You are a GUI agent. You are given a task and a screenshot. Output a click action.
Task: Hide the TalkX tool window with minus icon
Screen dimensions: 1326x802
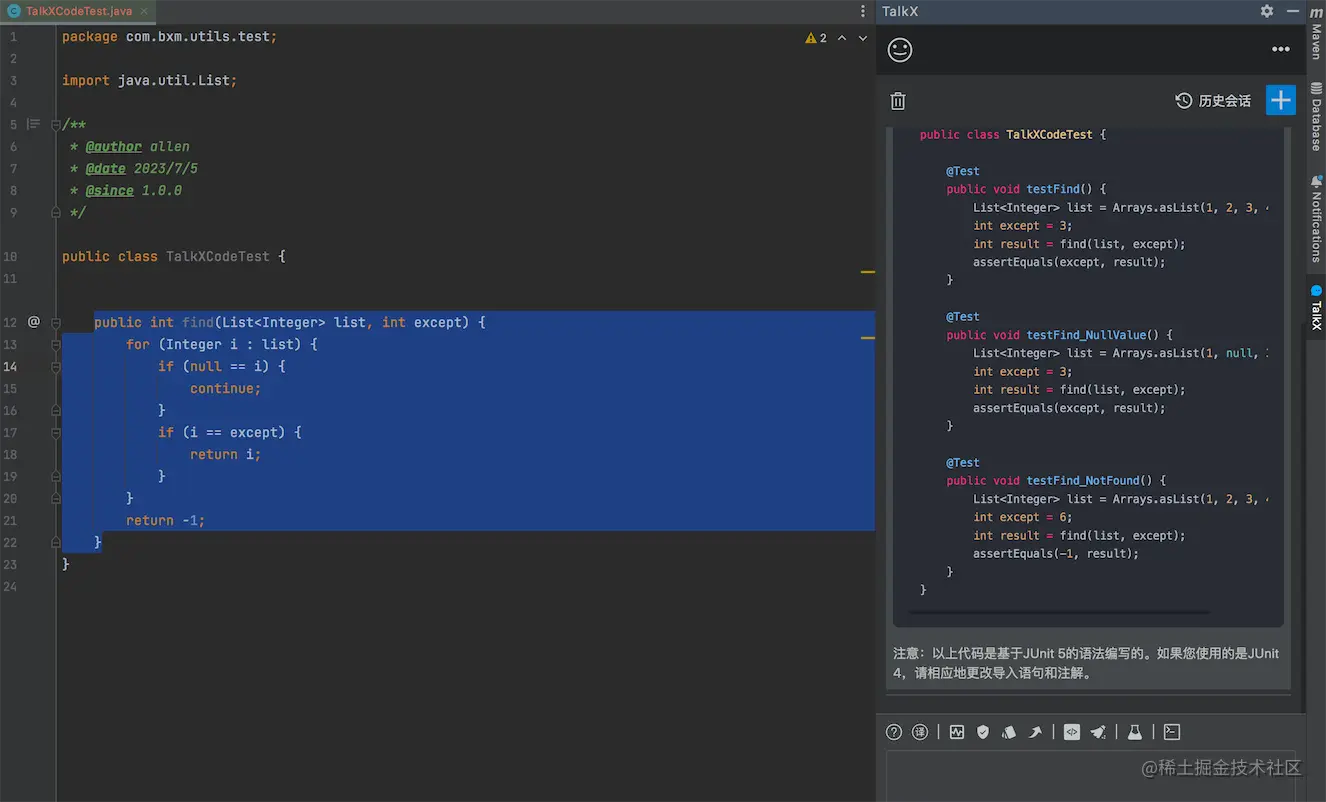(x=1293, y=11)
